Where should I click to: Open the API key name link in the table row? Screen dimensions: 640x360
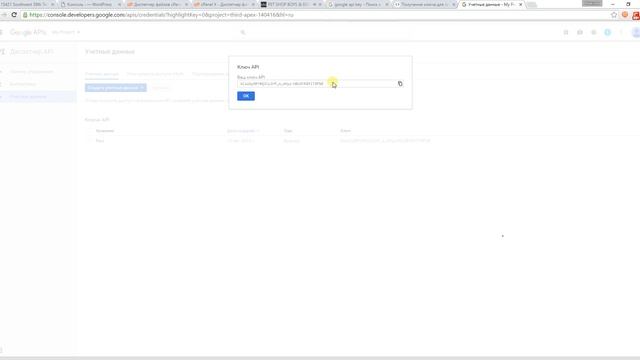[100, 141]
